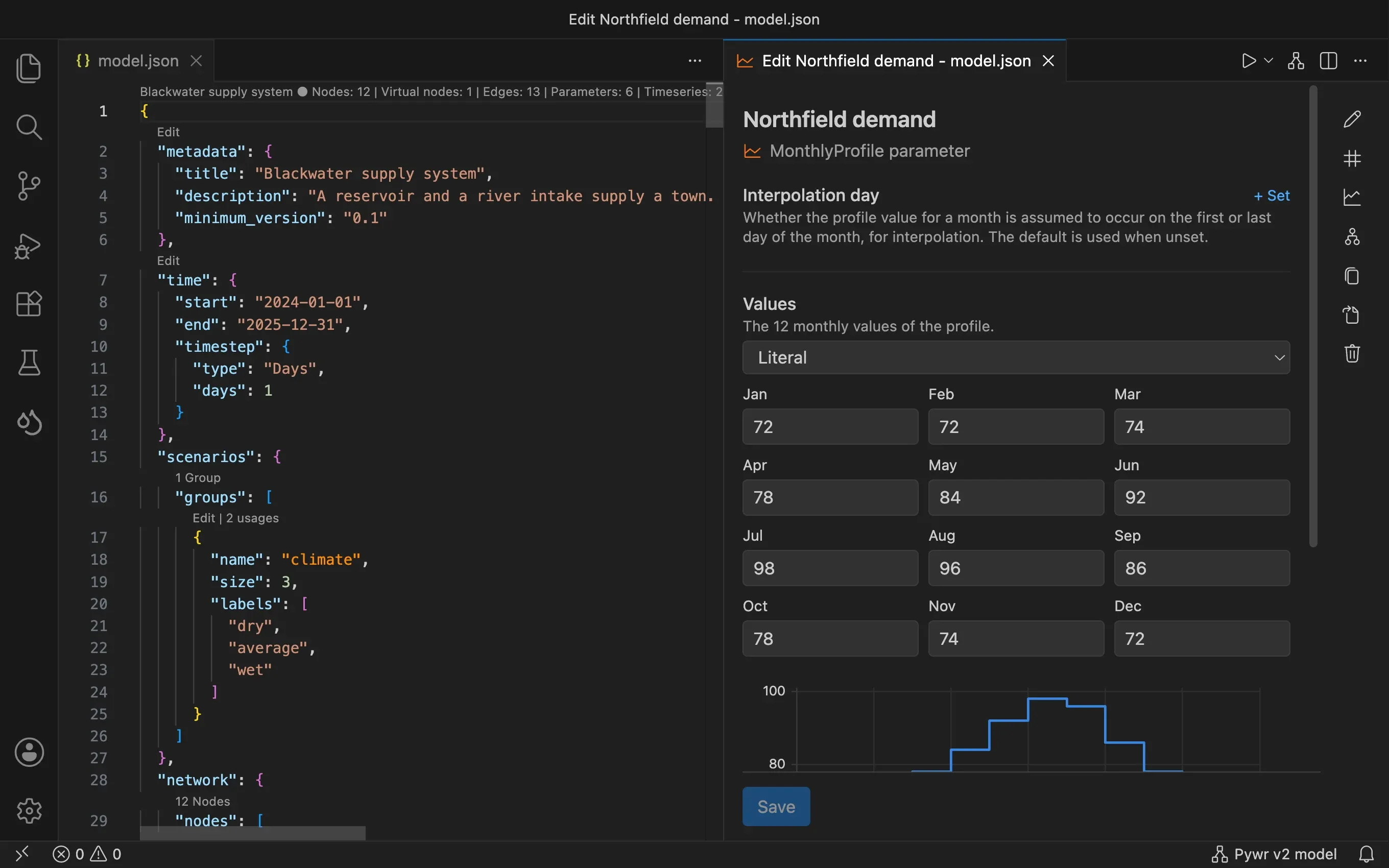
Task: Click the copy icon in side toolbar
Action: pyautogui.click(x=1352, y=276)
